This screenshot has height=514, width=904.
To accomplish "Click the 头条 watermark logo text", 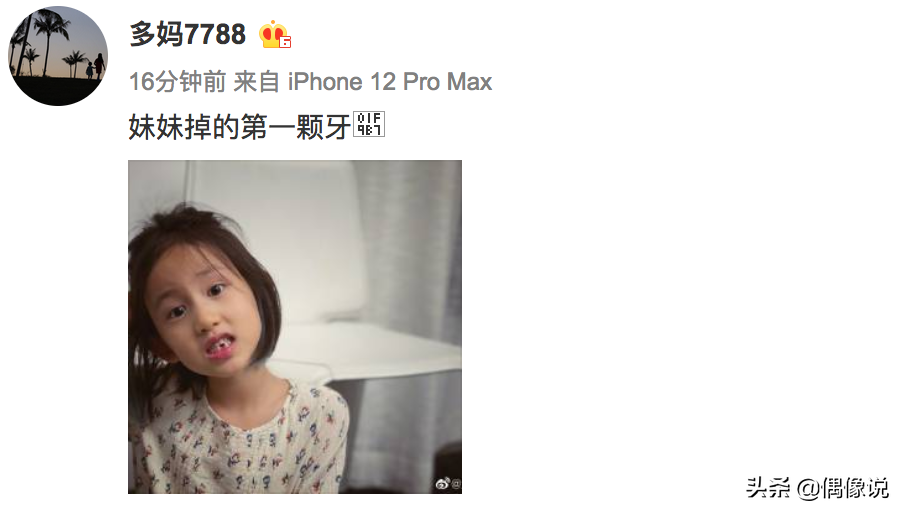I will [x=769, y=487].
